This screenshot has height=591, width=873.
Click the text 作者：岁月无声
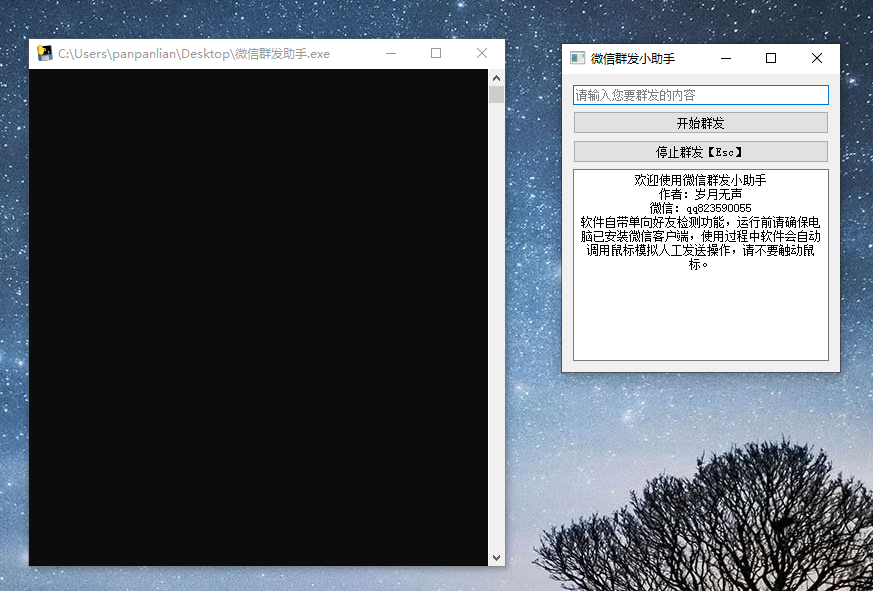tap(700, 194)
